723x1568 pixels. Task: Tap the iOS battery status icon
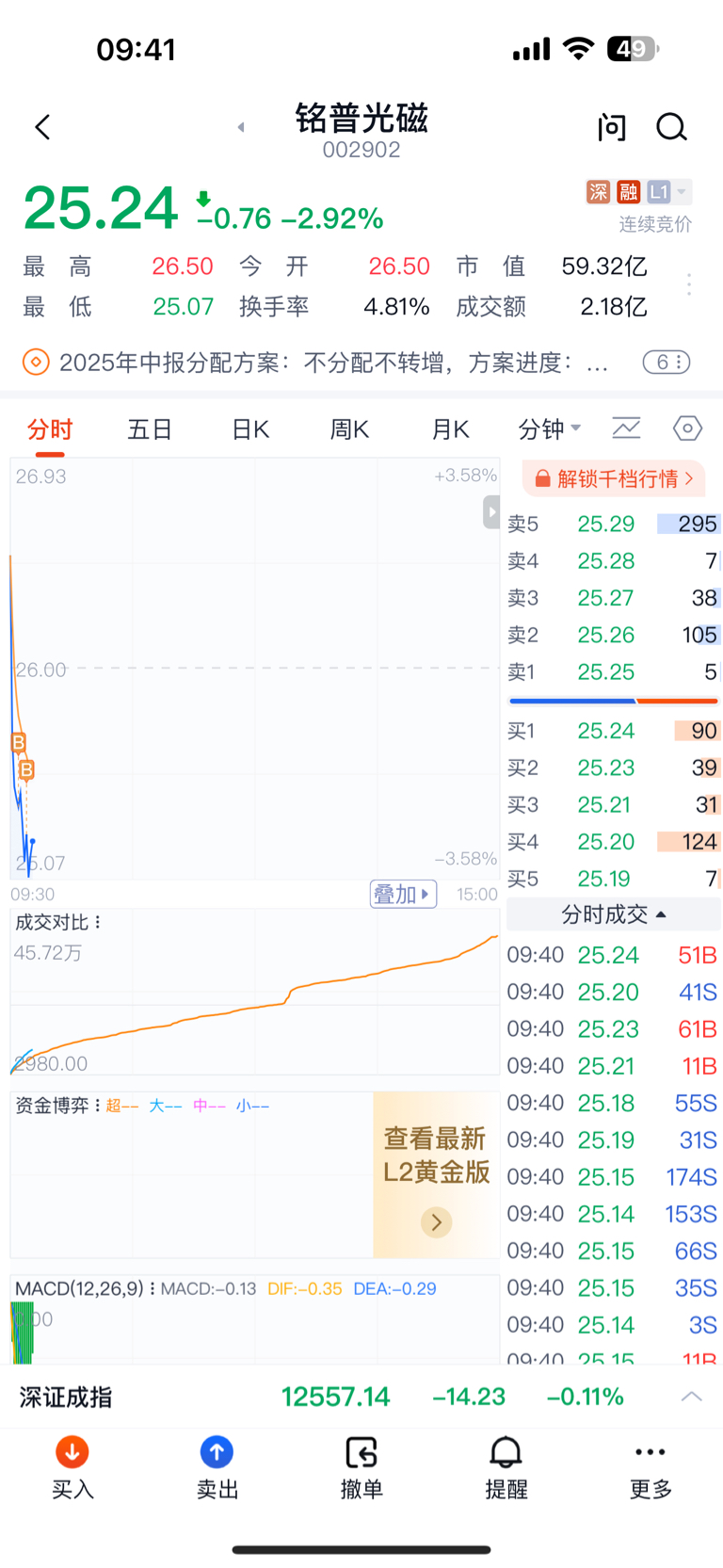(x=634, y=49)
